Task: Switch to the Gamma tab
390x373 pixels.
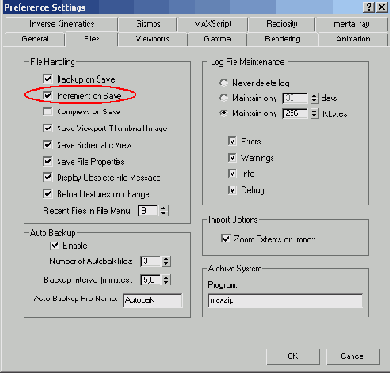Action: [217, 39]
